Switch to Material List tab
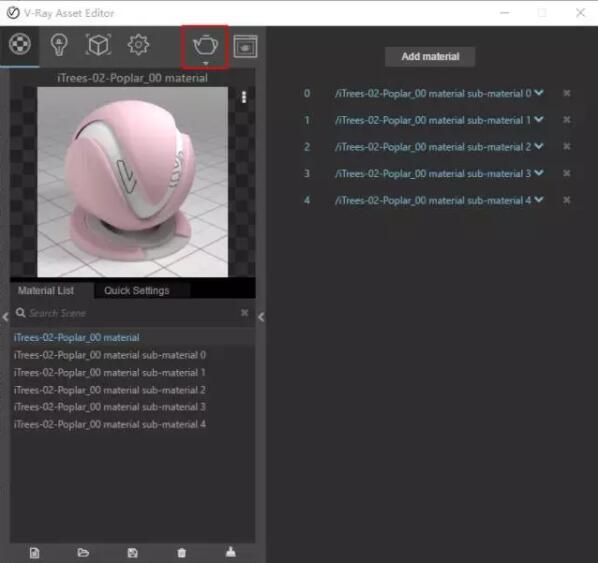Screen dimensions: 598x563 click(46, 291)
